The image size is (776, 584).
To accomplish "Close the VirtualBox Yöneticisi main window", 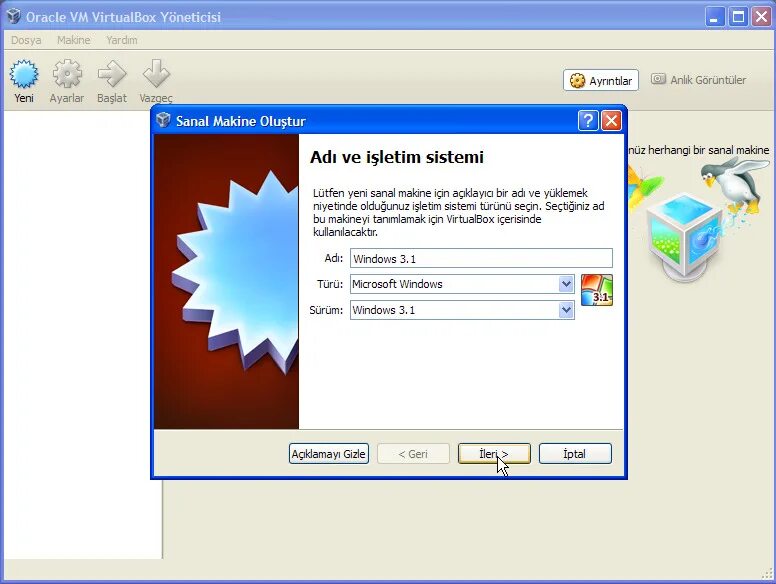I will (x=762, y=17).
